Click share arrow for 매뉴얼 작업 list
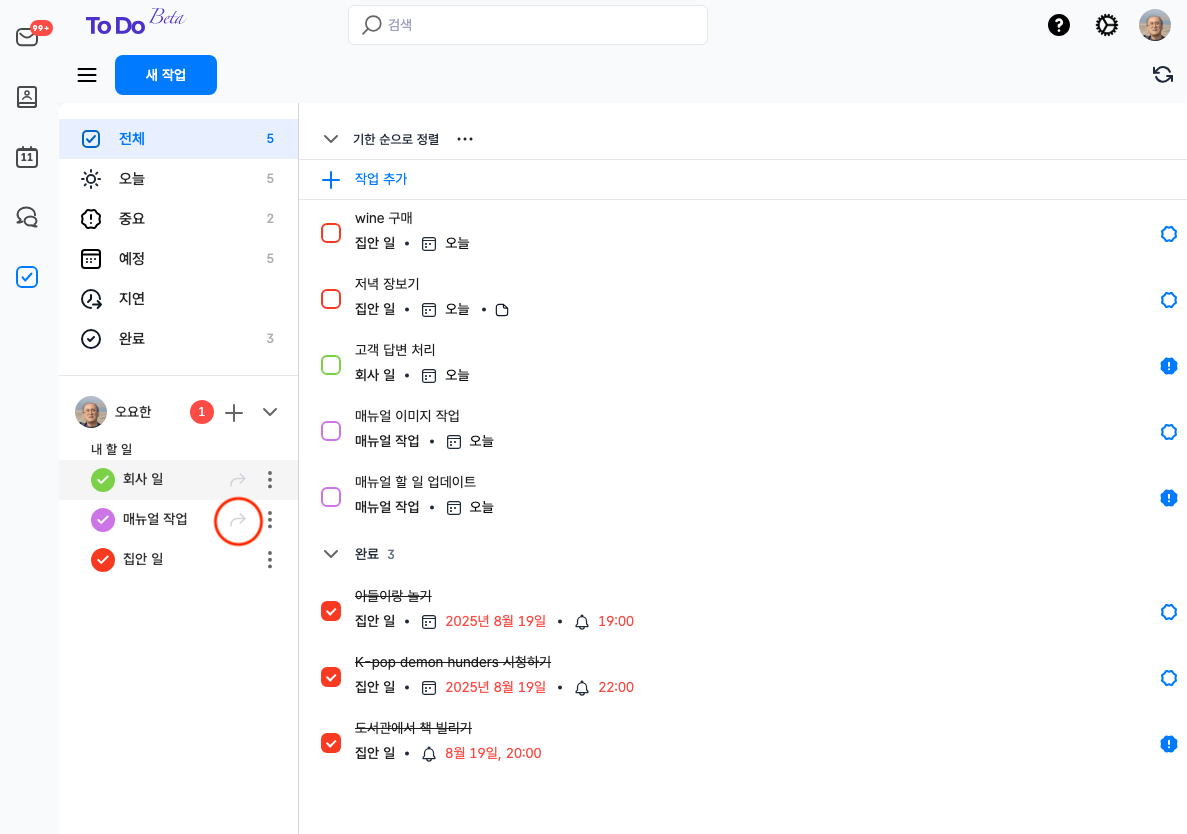The image size is (1187, 834). coord(238,520)
